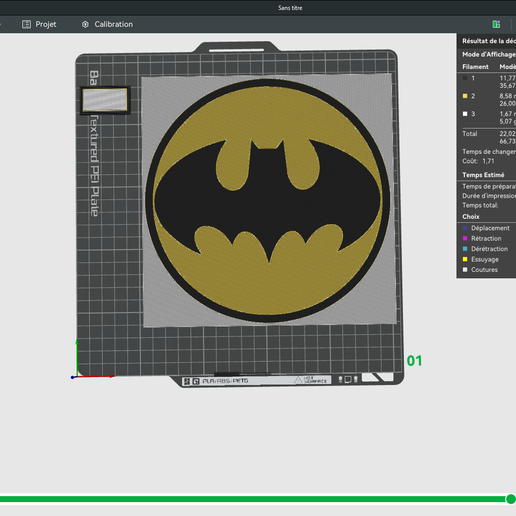Click the Choix heading
Image resolution: width=516 pixels, height=516 pixels.
tap(471, 217)
